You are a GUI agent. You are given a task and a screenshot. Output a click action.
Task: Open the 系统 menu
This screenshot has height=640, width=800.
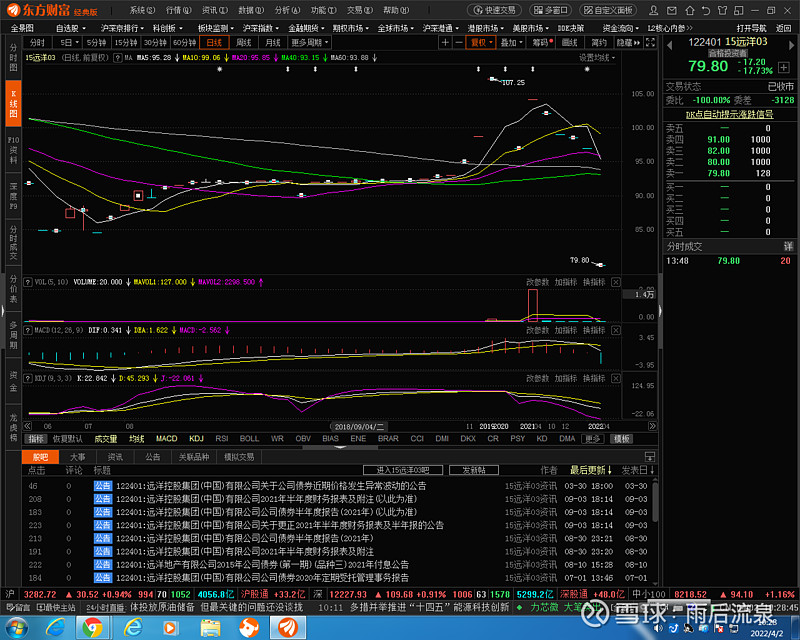point(142,10)
